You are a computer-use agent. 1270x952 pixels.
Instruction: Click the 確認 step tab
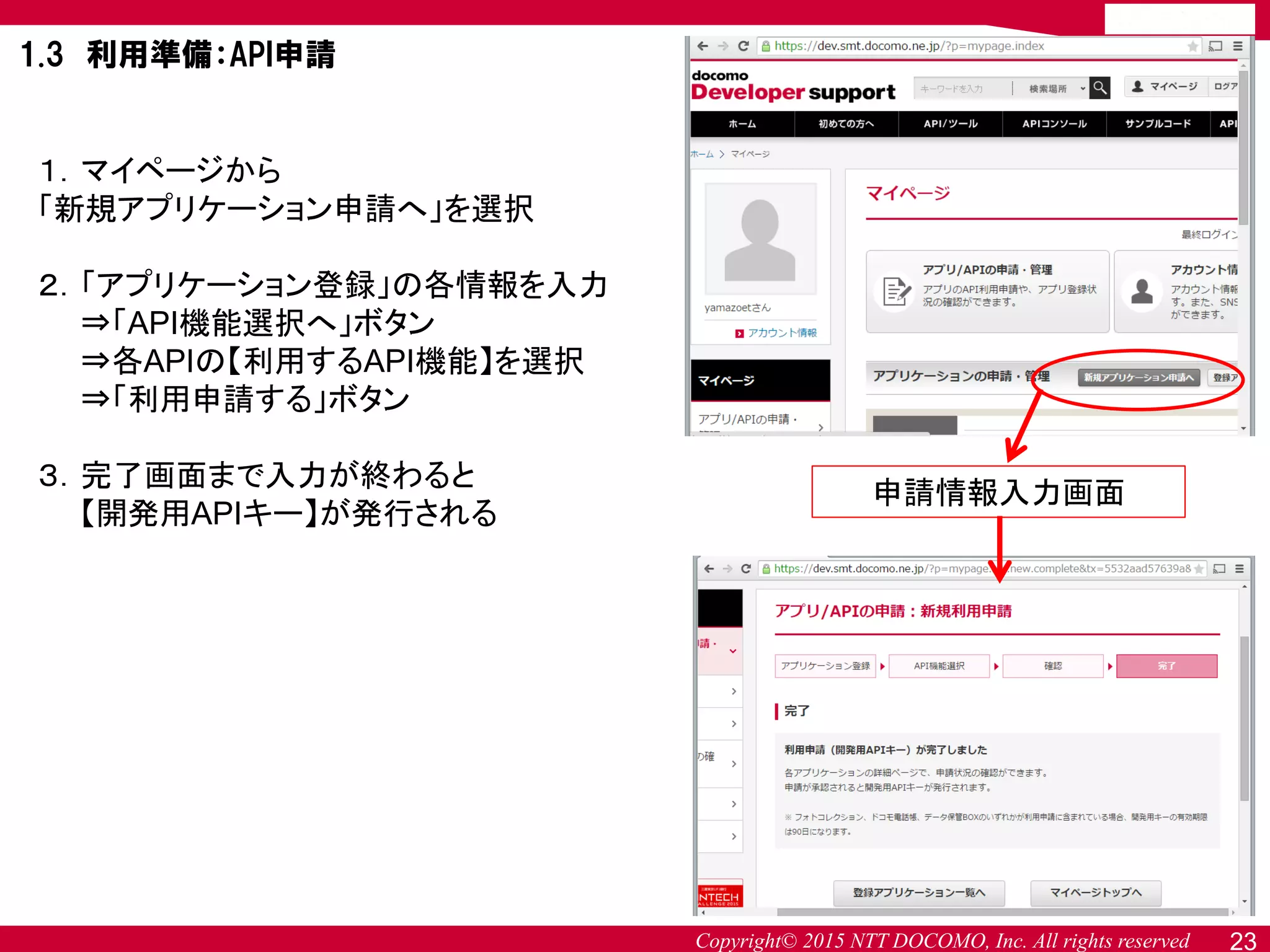pos(1053,666)
